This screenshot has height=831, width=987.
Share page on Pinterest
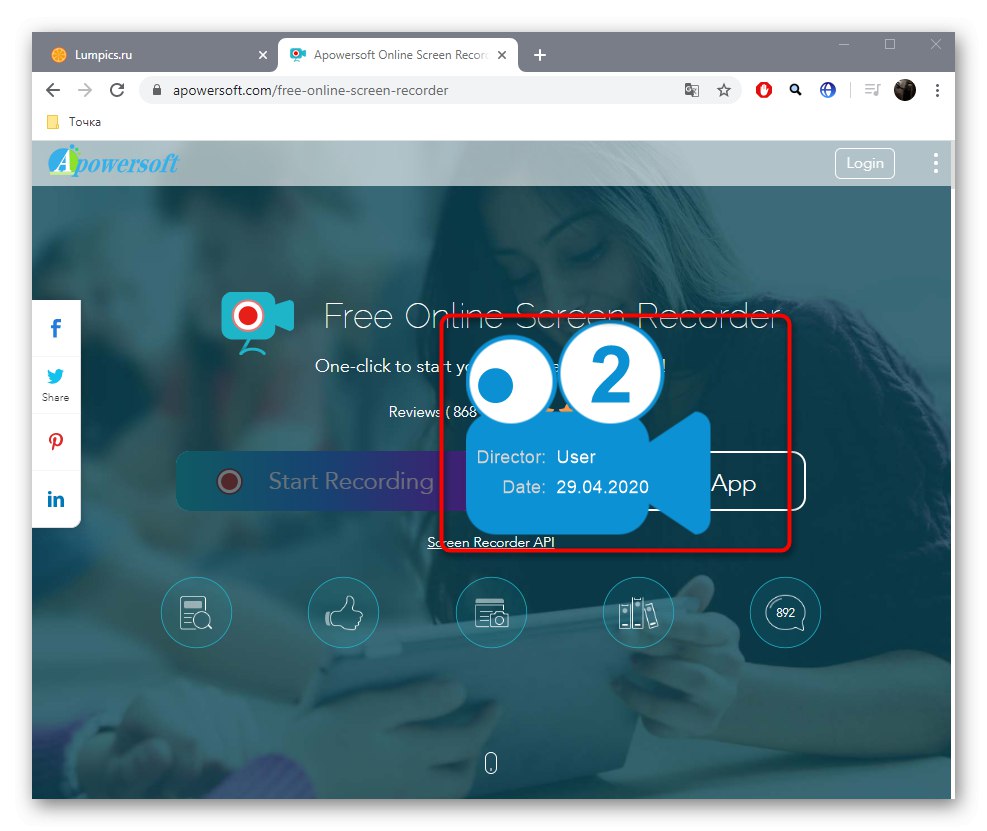click(x=56, y=441)
